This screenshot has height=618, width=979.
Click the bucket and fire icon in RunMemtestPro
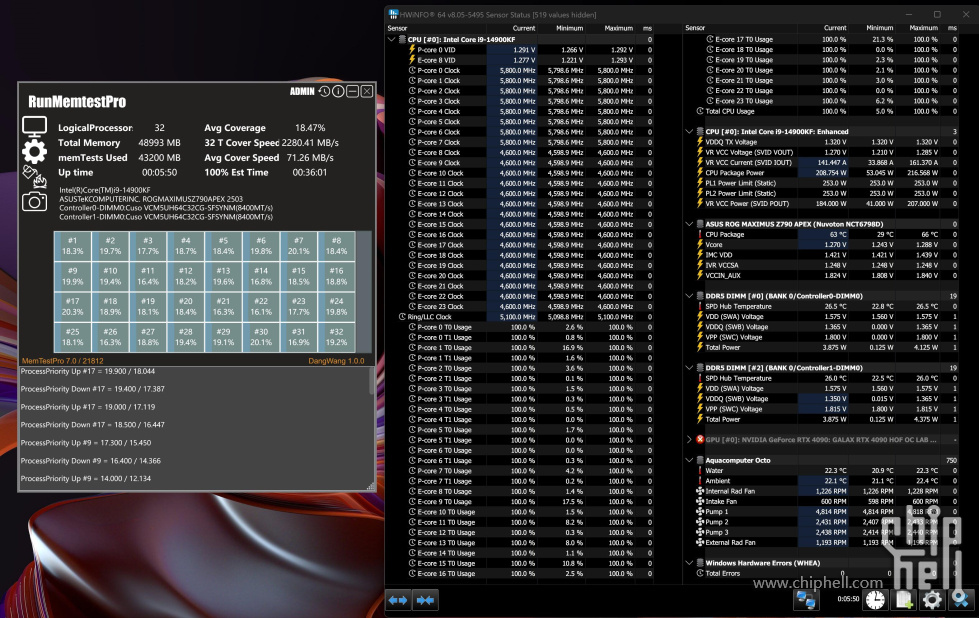click(x=35, y=177)
